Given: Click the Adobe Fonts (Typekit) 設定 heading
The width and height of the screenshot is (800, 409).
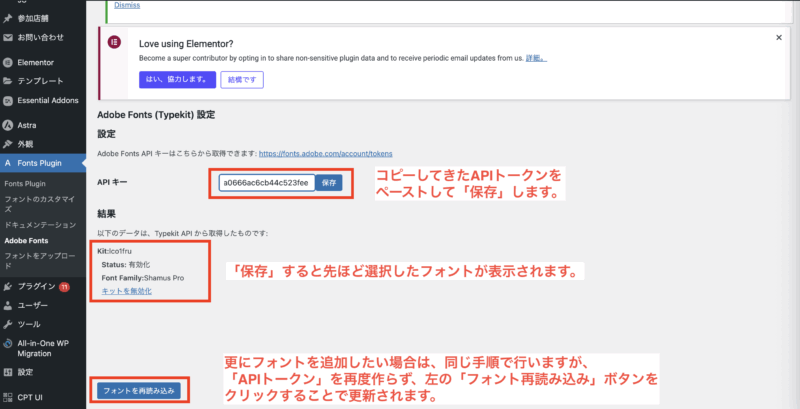Looking at the screenshot, I should click(x=156, y=115).
